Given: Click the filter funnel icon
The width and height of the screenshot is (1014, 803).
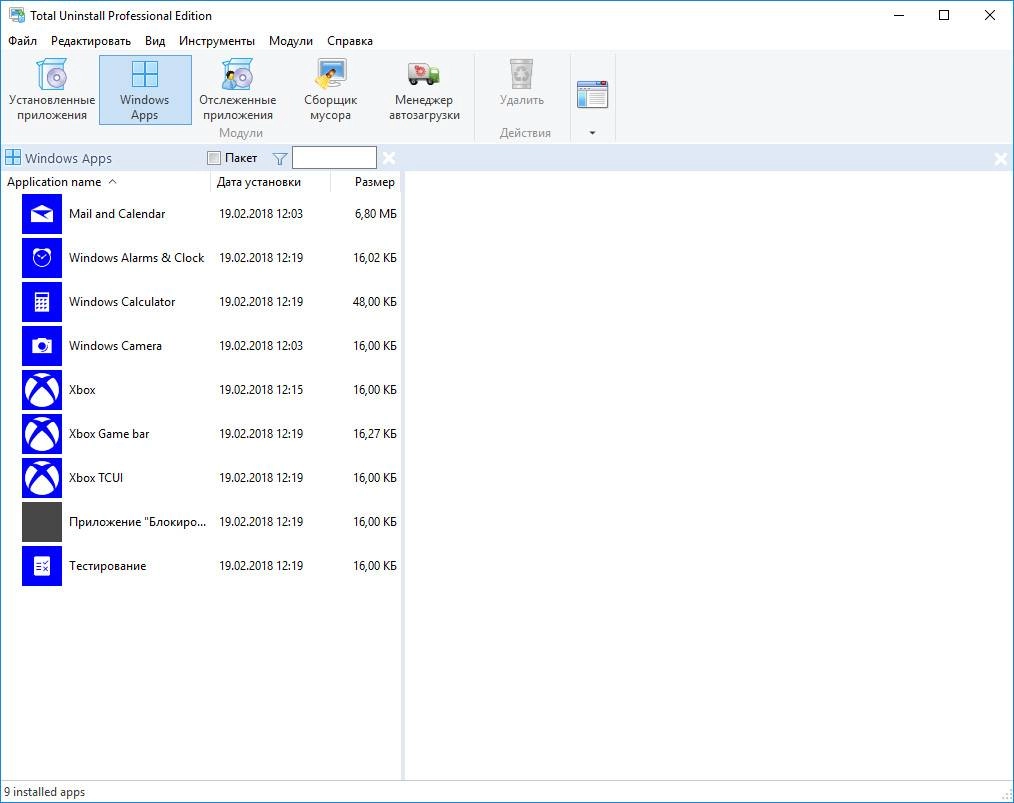Looking at the screenshot, I should point(280,158).
